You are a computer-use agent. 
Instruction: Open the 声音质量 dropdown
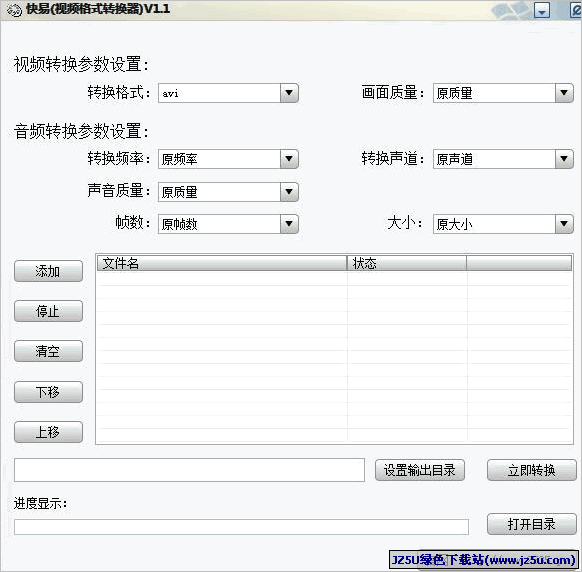tap(289, 192)
